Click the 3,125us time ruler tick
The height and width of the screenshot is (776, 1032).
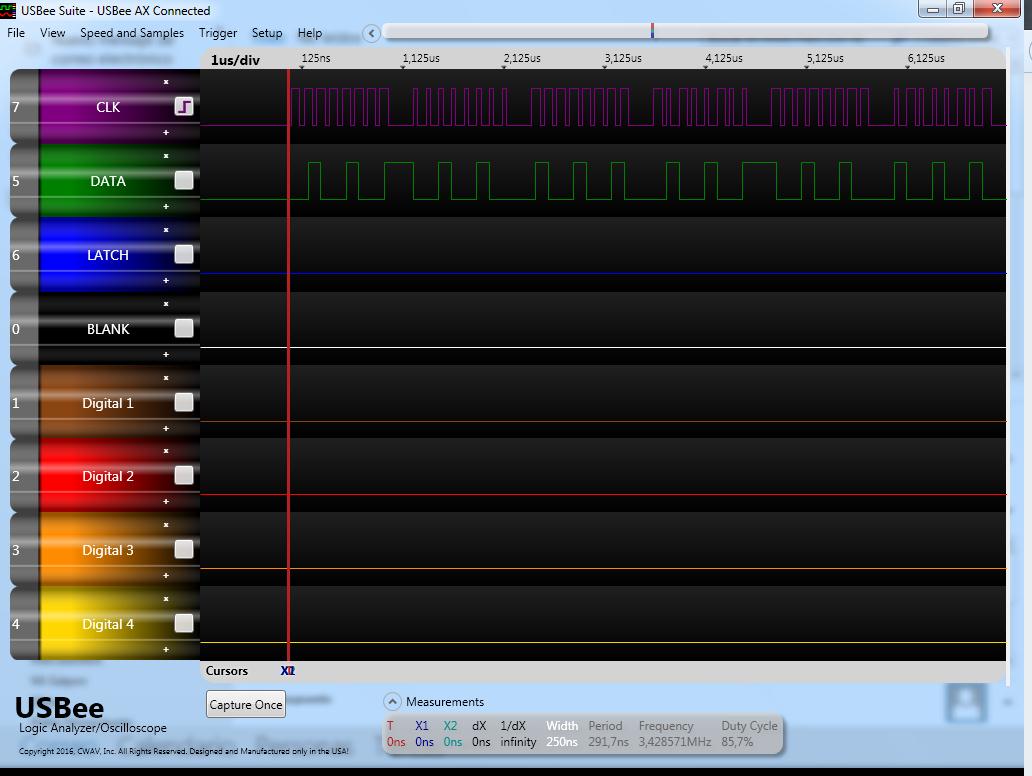pyautogui.click(x=623, y=58)
